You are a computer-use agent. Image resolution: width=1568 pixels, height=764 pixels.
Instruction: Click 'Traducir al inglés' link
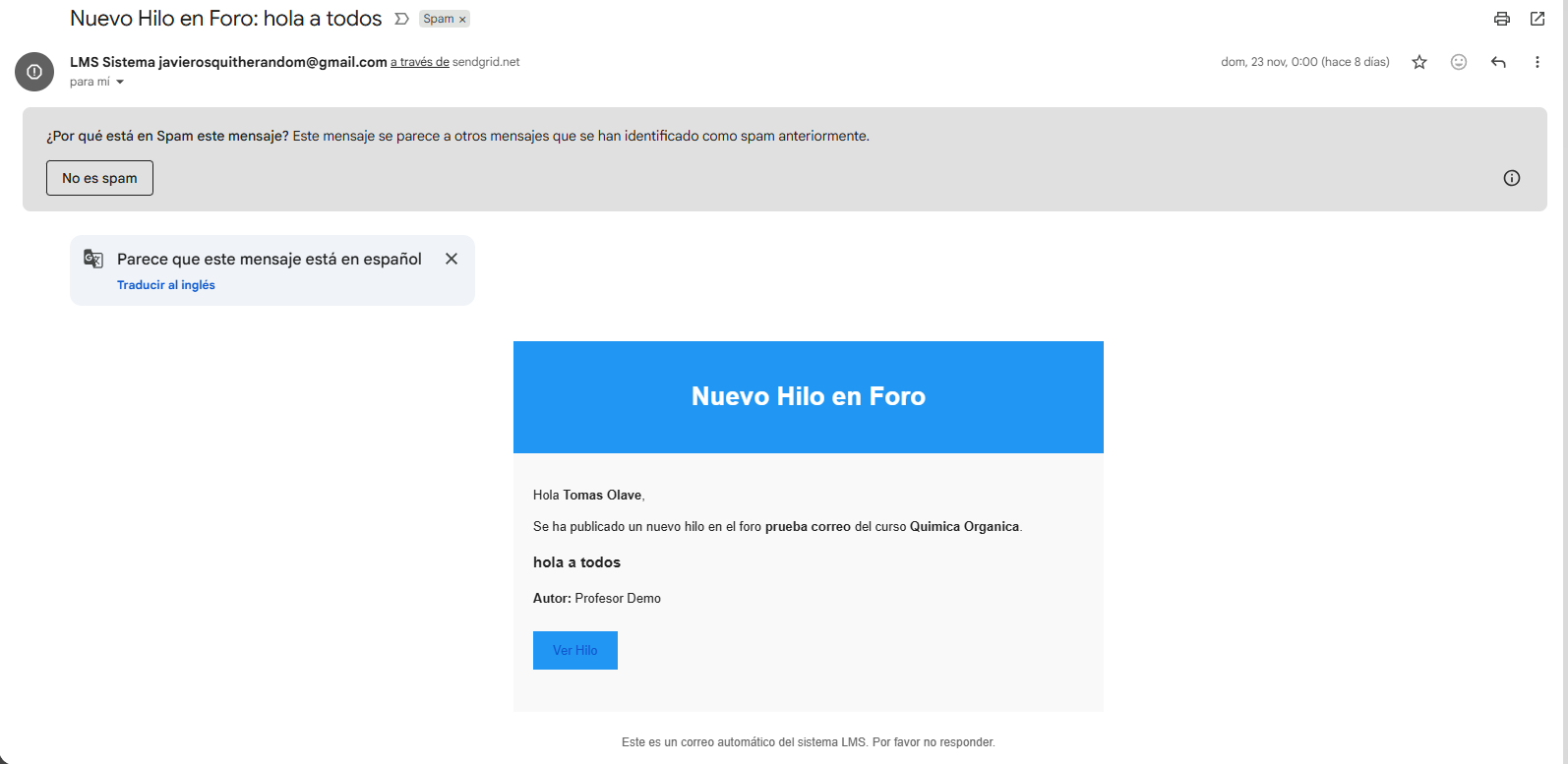pyautogui.click(x=165, y=285)
